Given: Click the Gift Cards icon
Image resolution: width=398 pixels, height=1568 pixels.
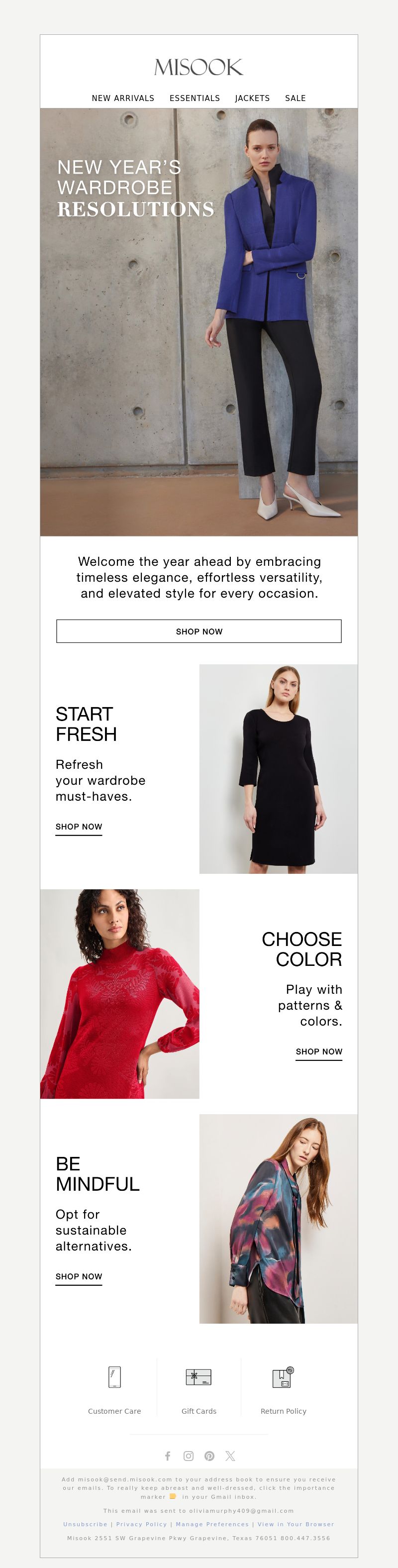Looking at the screenshot, I should click(199, 1377).
